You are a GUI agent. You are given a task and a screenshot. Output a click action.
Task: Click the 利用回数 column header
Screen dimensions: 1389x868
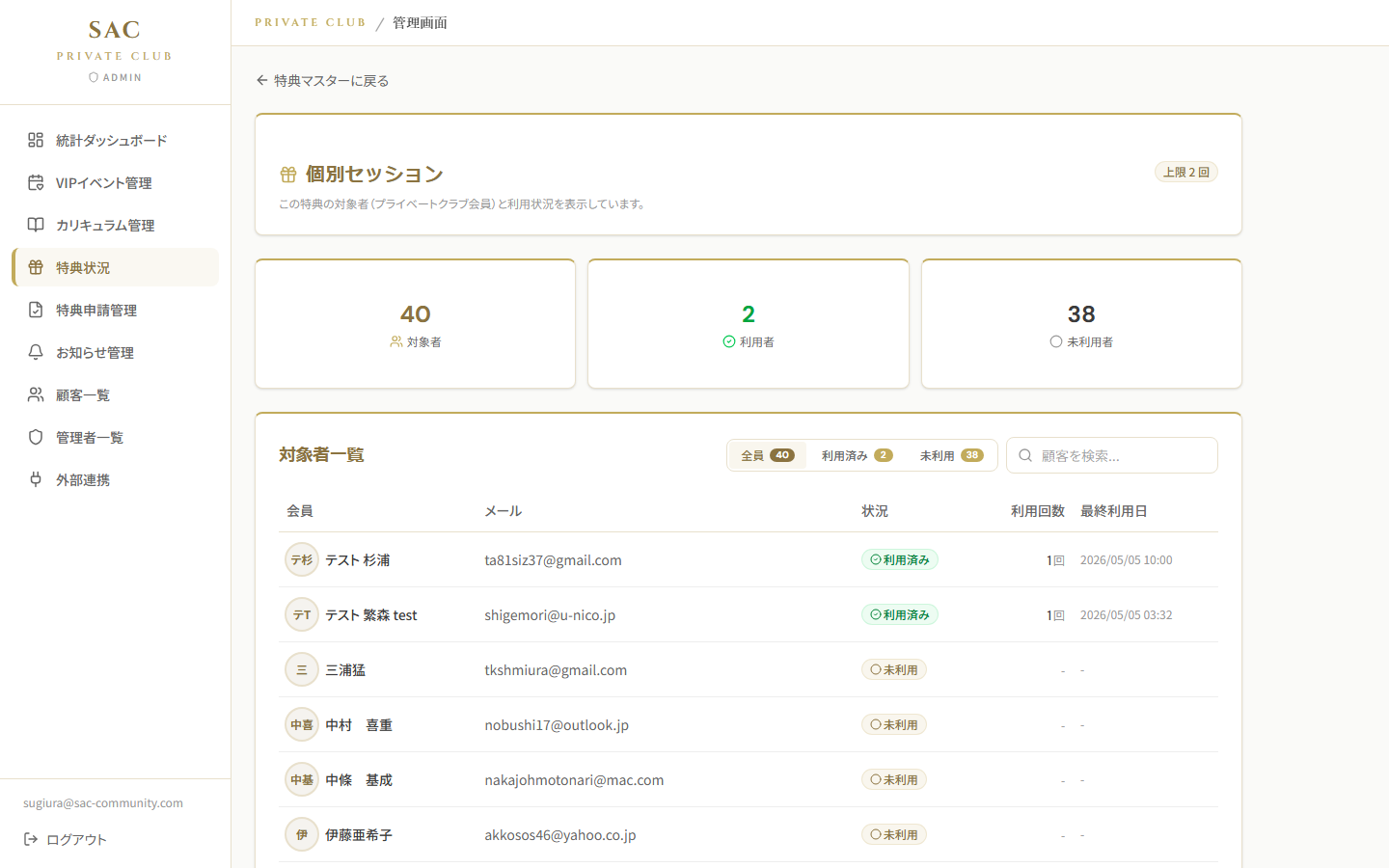tap(1038, 510)
